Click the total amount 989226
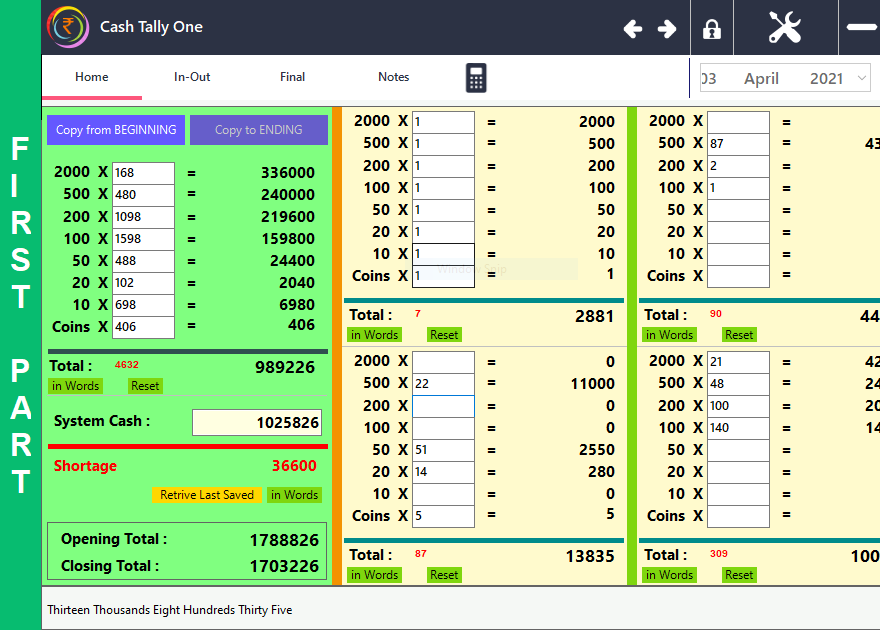Viewport: 880px width, 630px height. point(285,367)
